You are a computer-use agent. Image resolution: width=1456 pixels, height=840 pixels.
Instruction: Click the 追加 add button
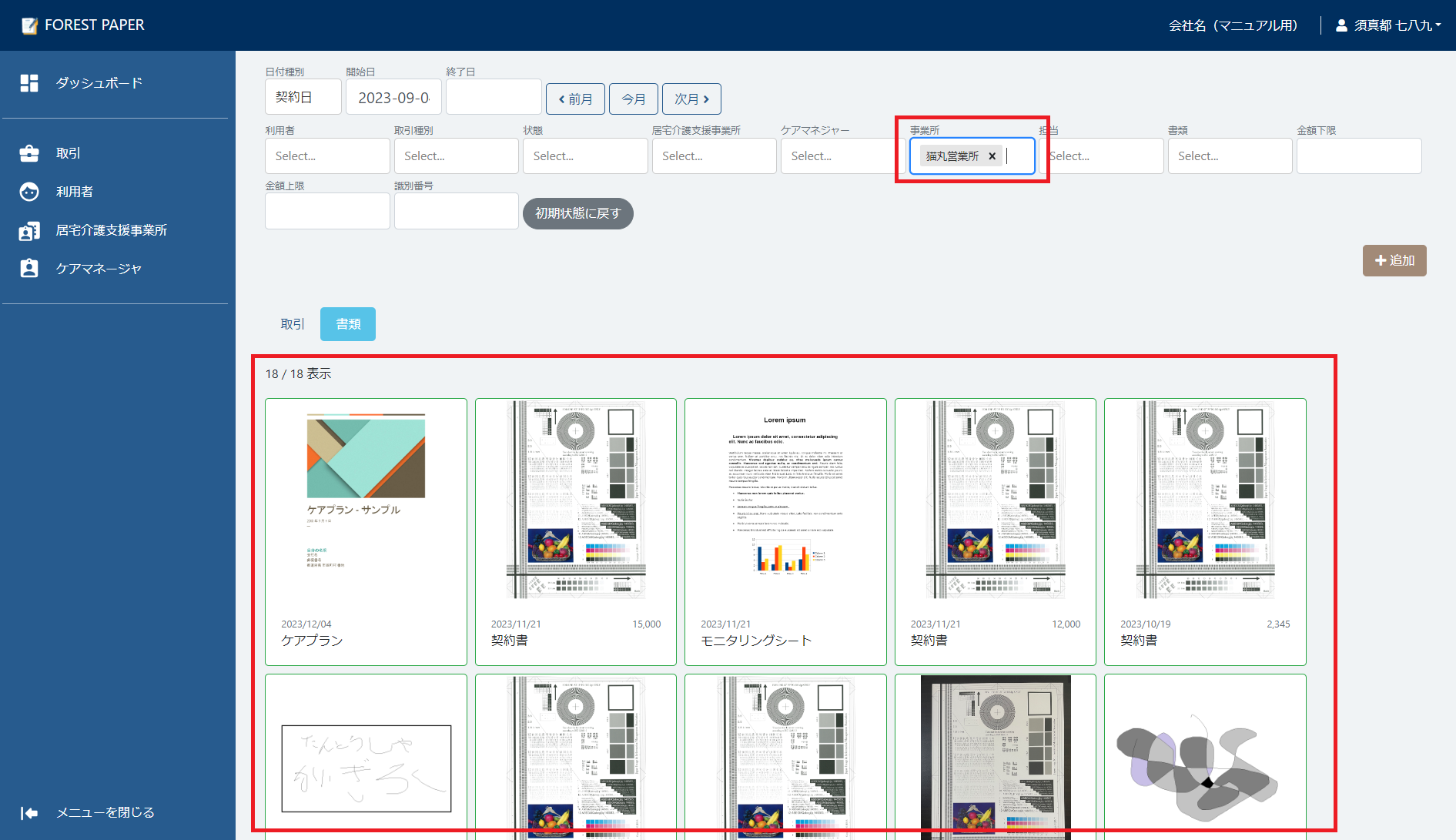click(x=1394, y=260)
